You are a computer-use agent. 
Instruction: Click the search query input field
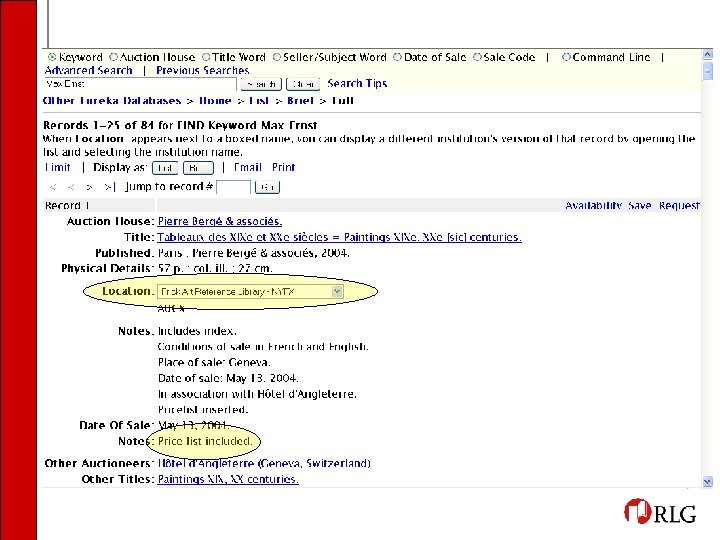click(x=140, y=84)
